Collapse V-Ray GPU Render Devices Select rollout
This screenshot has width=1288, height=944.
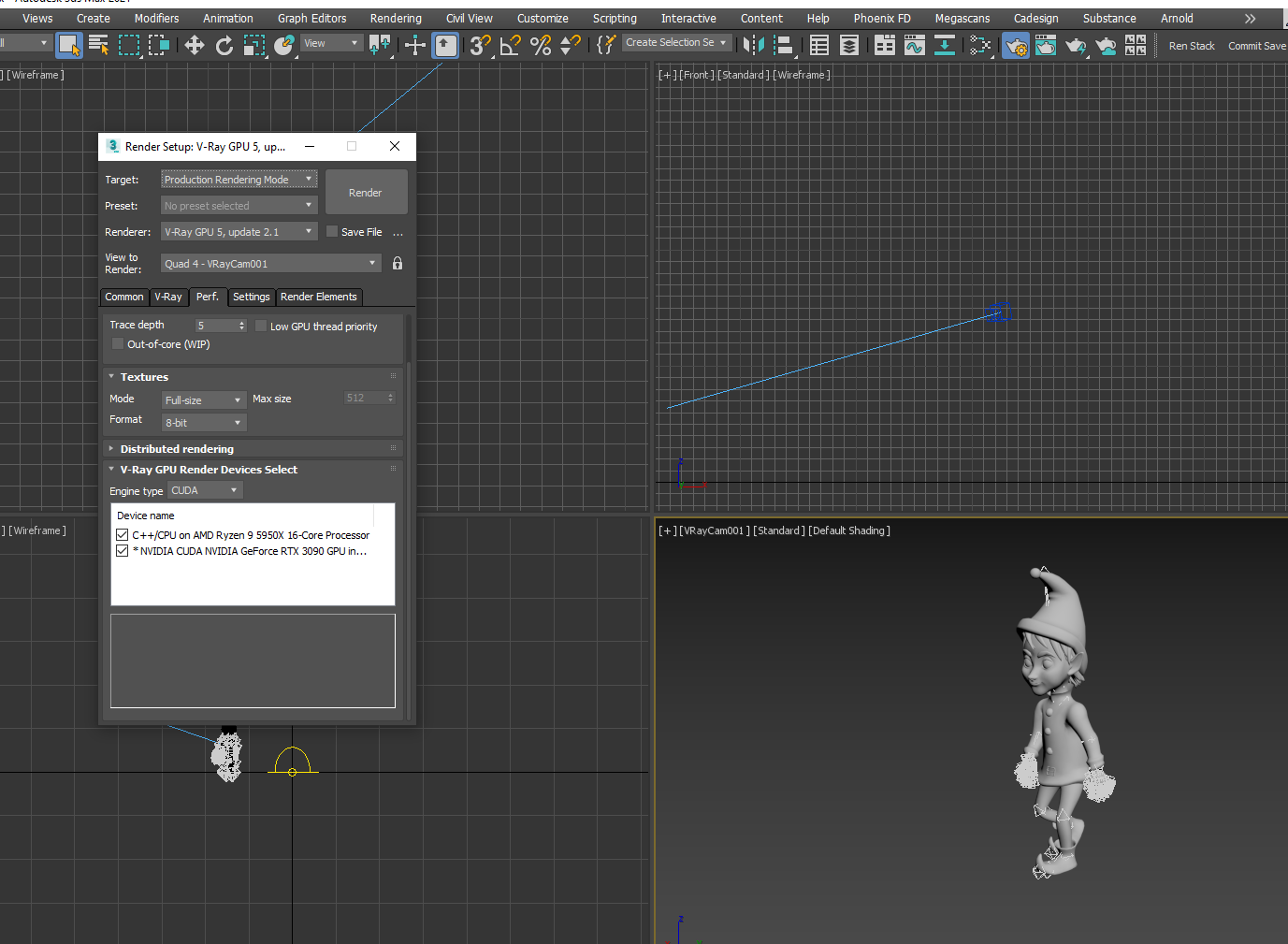click(208, 470)
